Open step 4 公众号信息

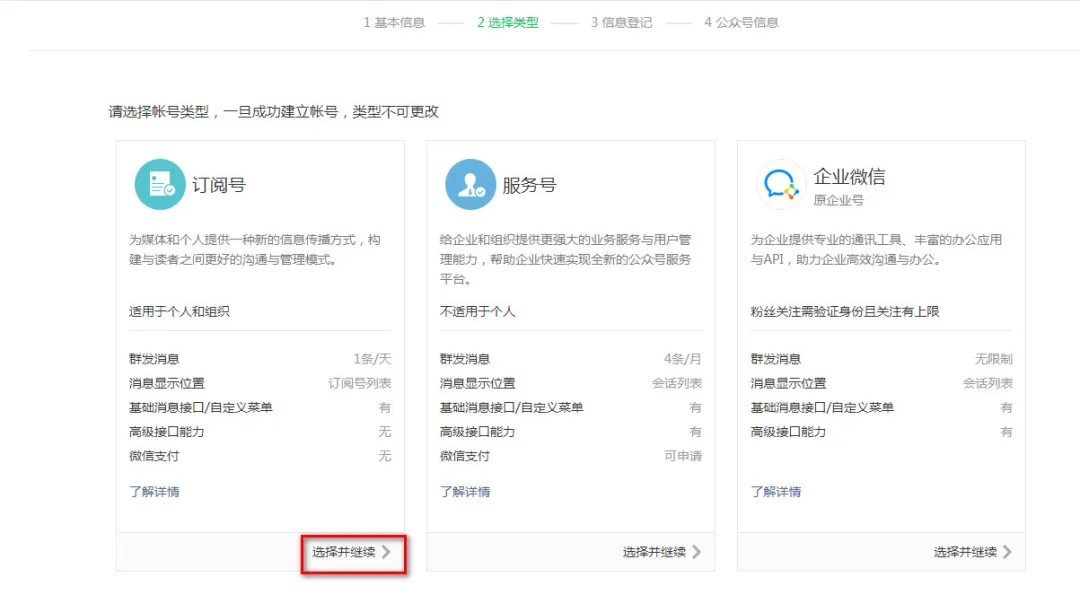point(741,22)
